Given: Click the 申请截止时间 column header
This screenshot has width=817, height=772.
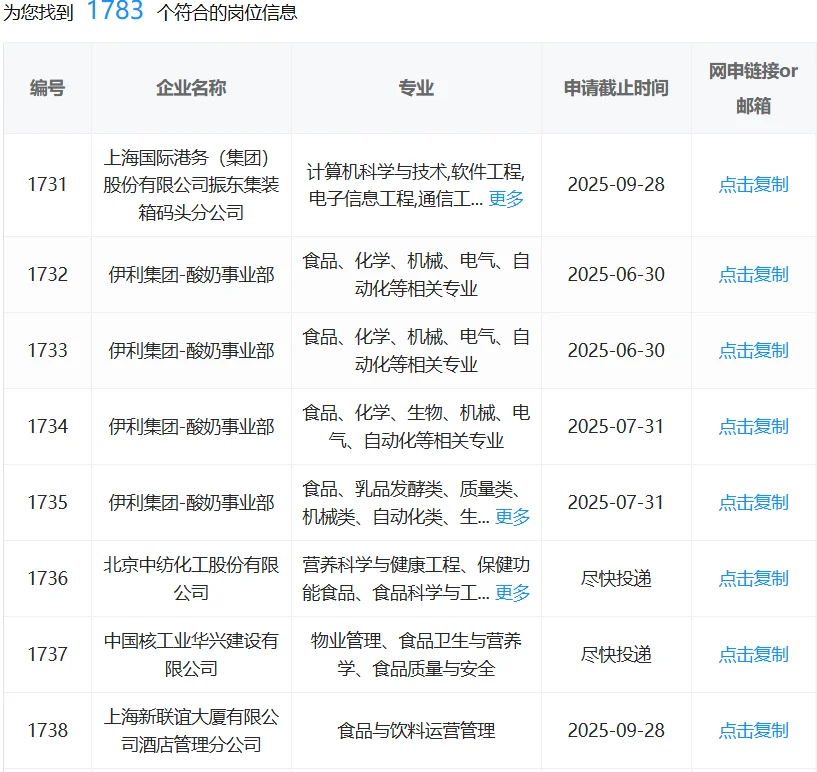Looking at the screenshot, I should pos(616,88).
